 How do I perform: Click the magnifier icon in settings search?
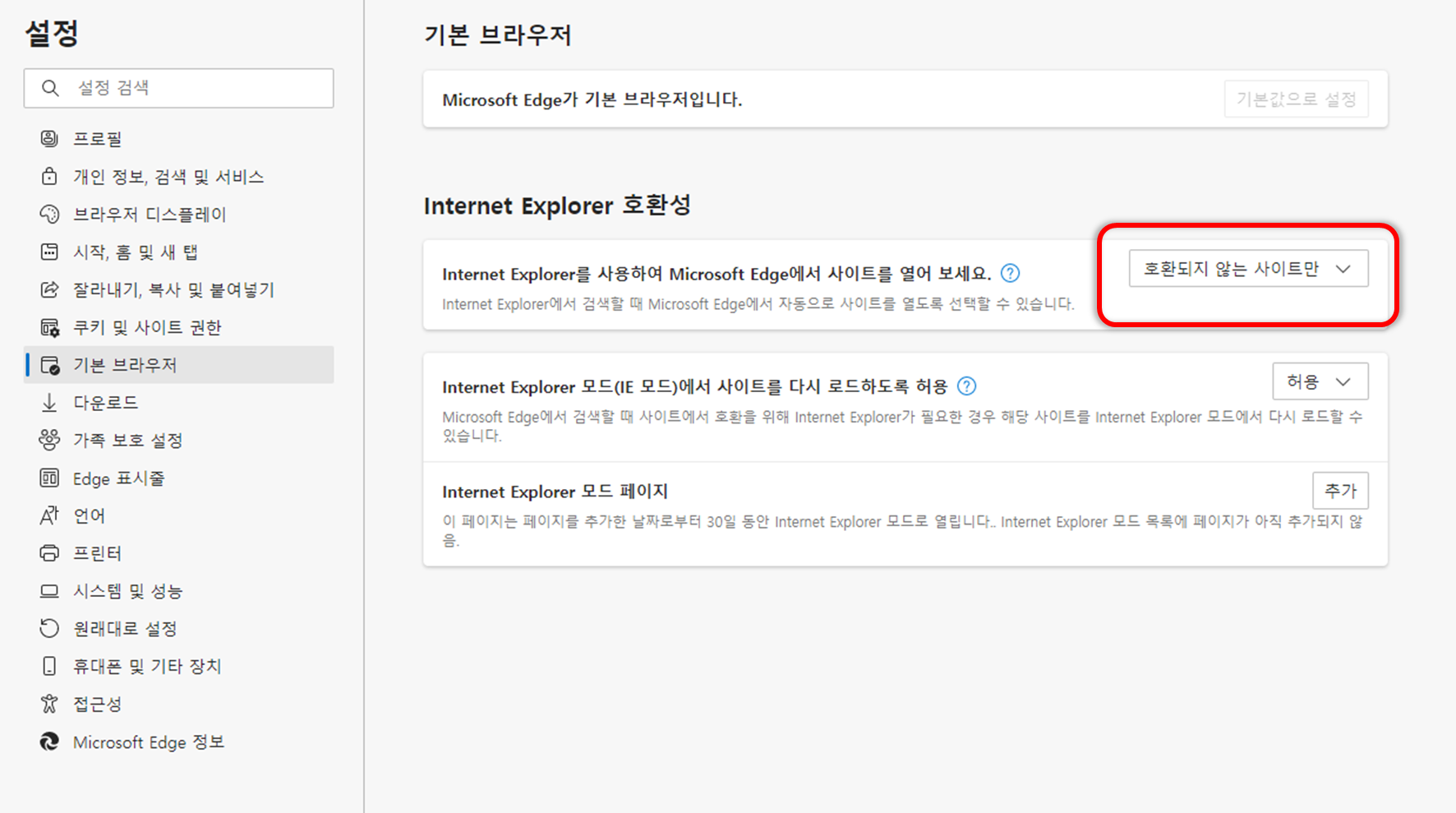tap(50, 88)
